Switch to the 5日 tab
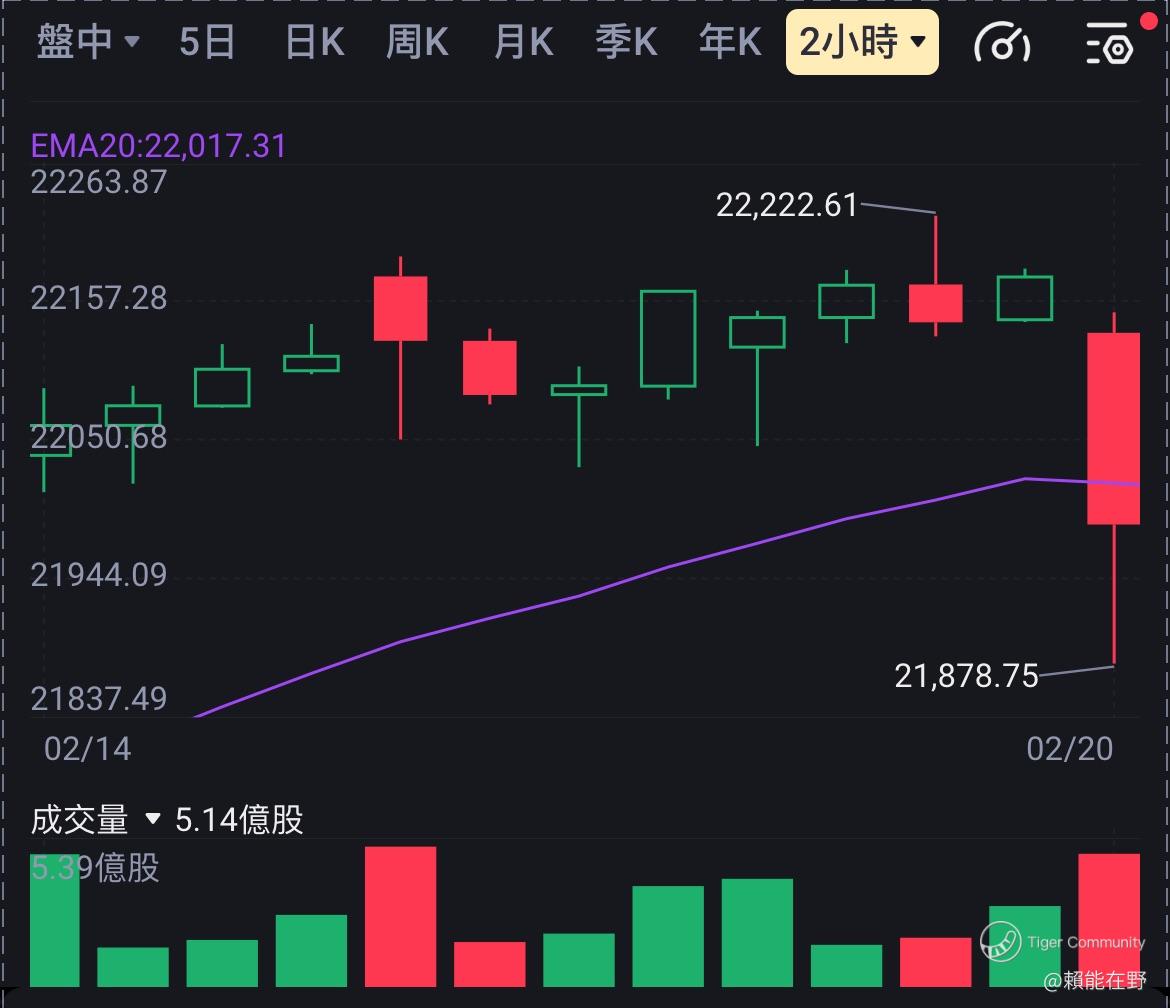The width and height of the screenshot is (1170, 1008). point(207,43)
